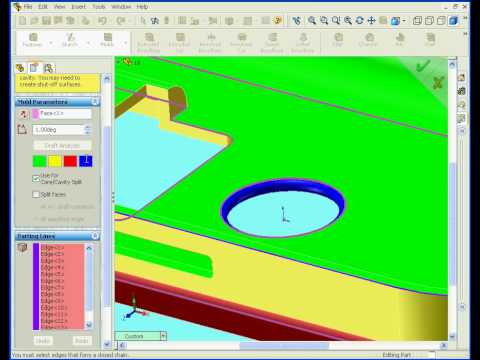Switch to Shaded display mode
This screenshot has width=480, height=360.
point(453,21)
